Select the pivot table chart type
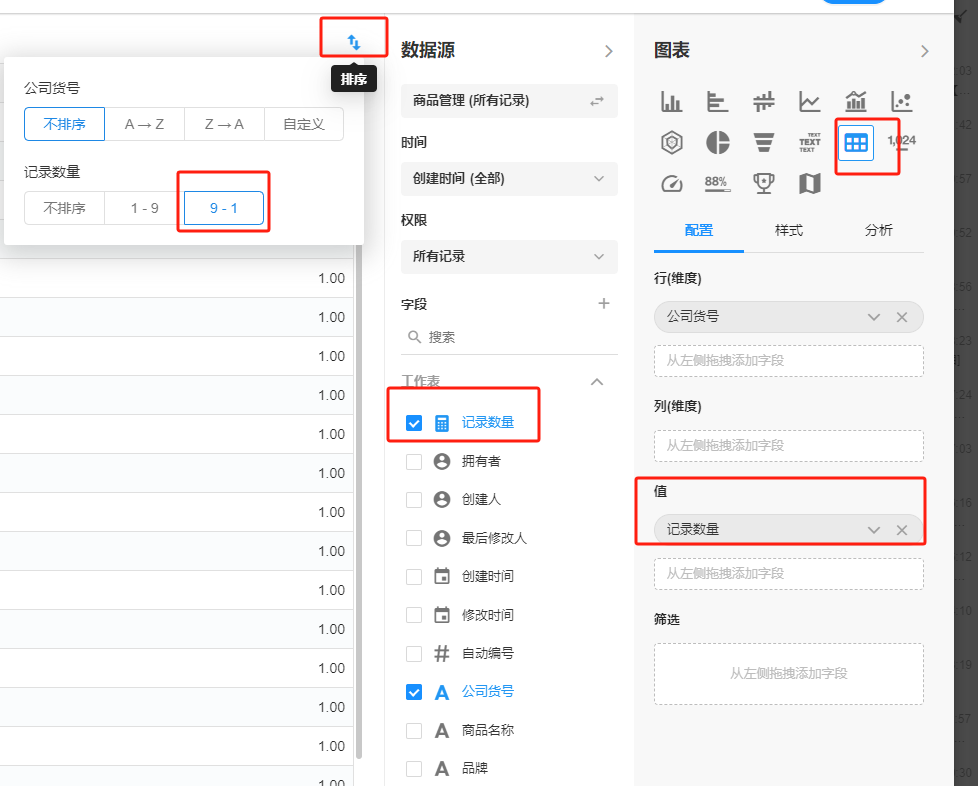This screenshot has height=786, width=978. click(x=856, y=143)
